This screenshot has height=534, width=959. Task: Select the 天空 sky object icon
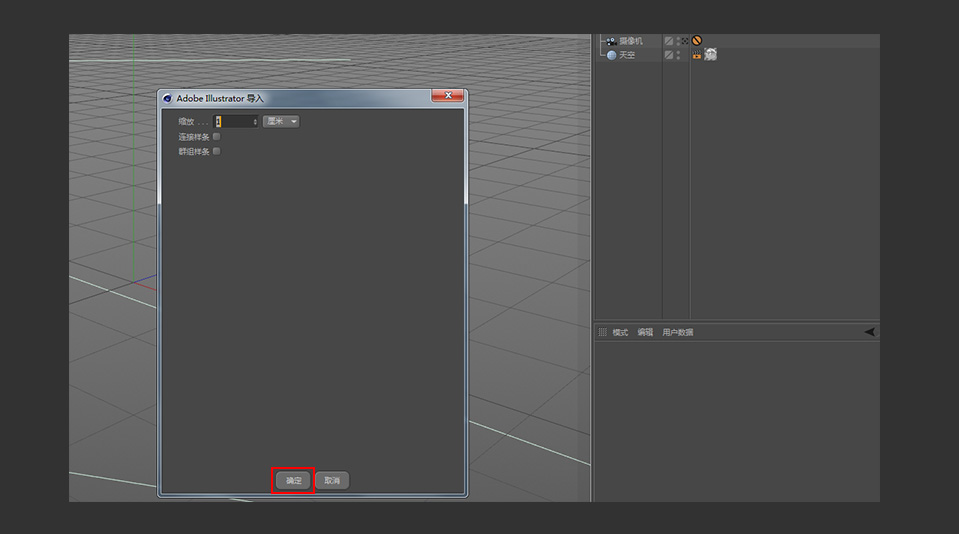tap(611, 55)
